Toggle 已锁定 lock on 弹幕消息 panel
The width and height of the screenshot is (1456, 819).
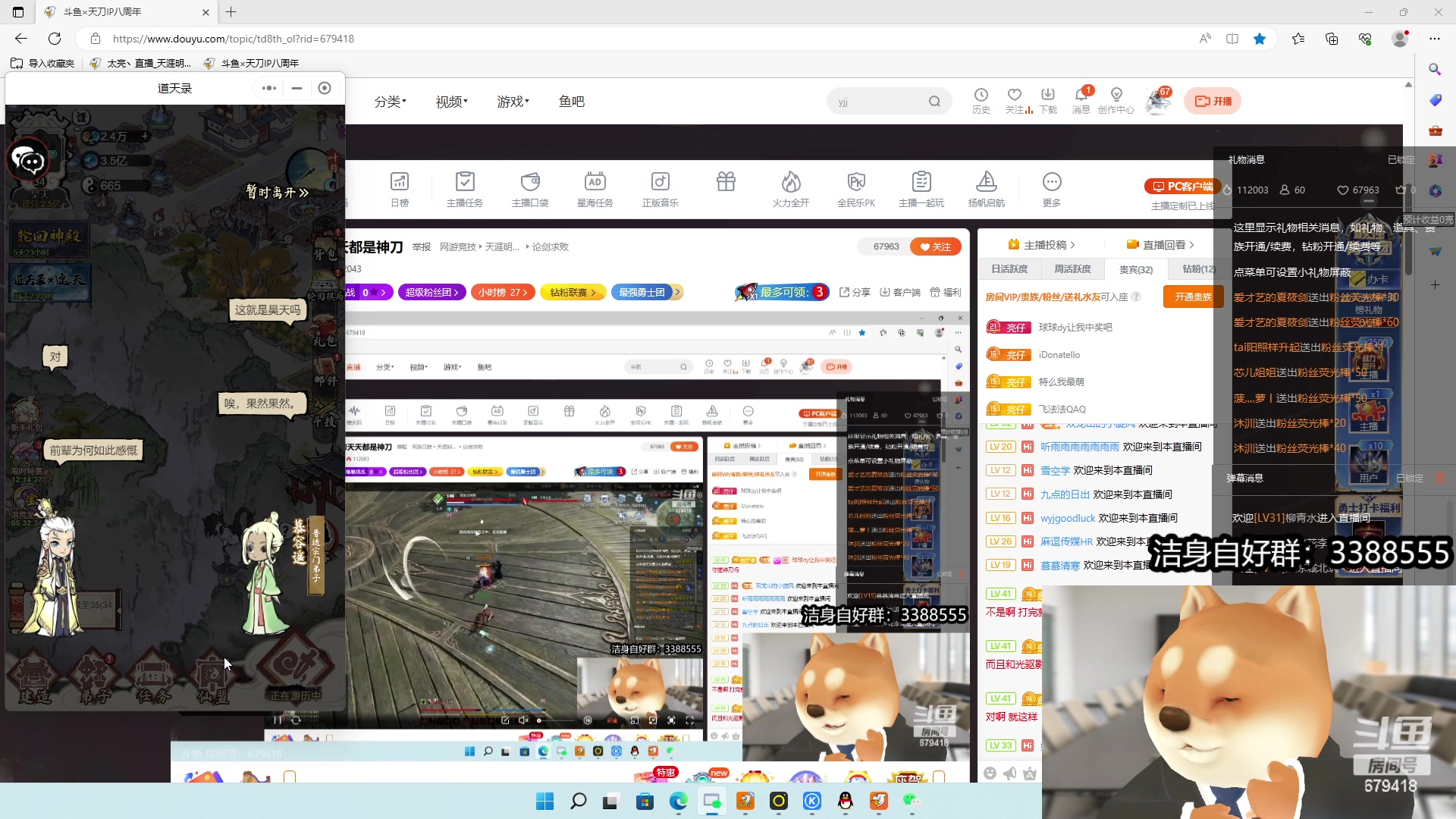click(x=1410, y=479)
